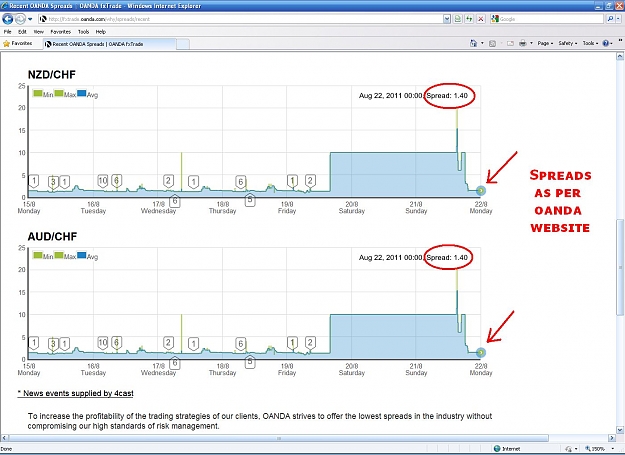Expand the zoom level dropdown arrow
Screen dimensions: 625x455
click(x=613, y=449)
